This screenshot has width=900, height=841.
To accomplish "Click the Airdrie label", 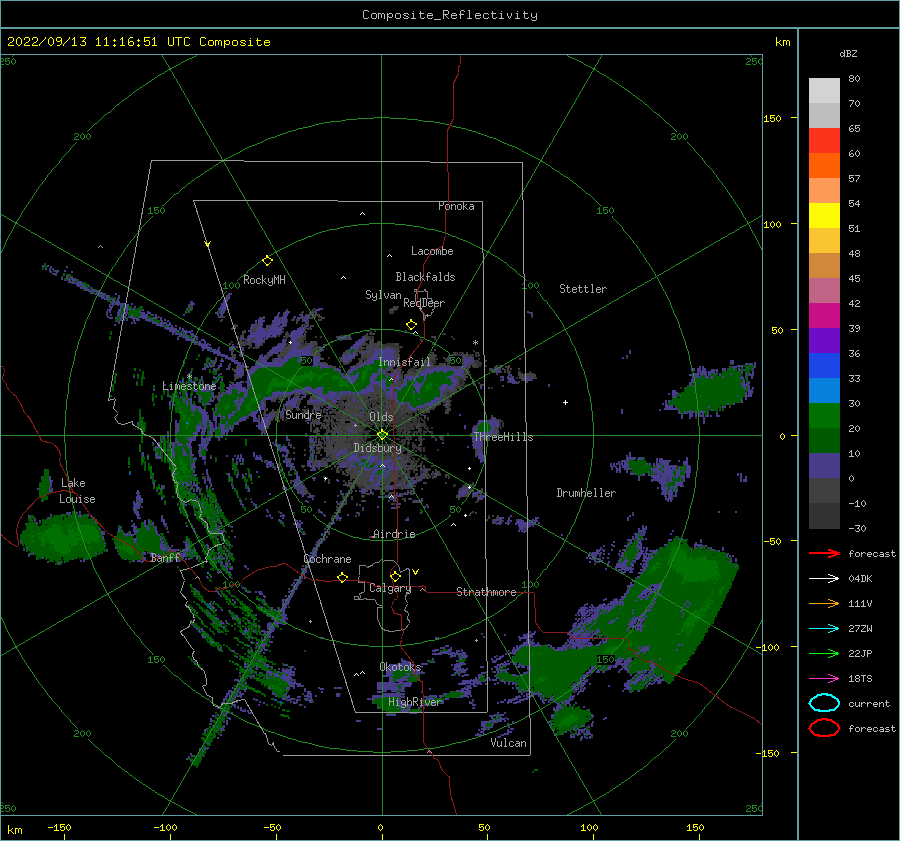I will click(394, 534).
